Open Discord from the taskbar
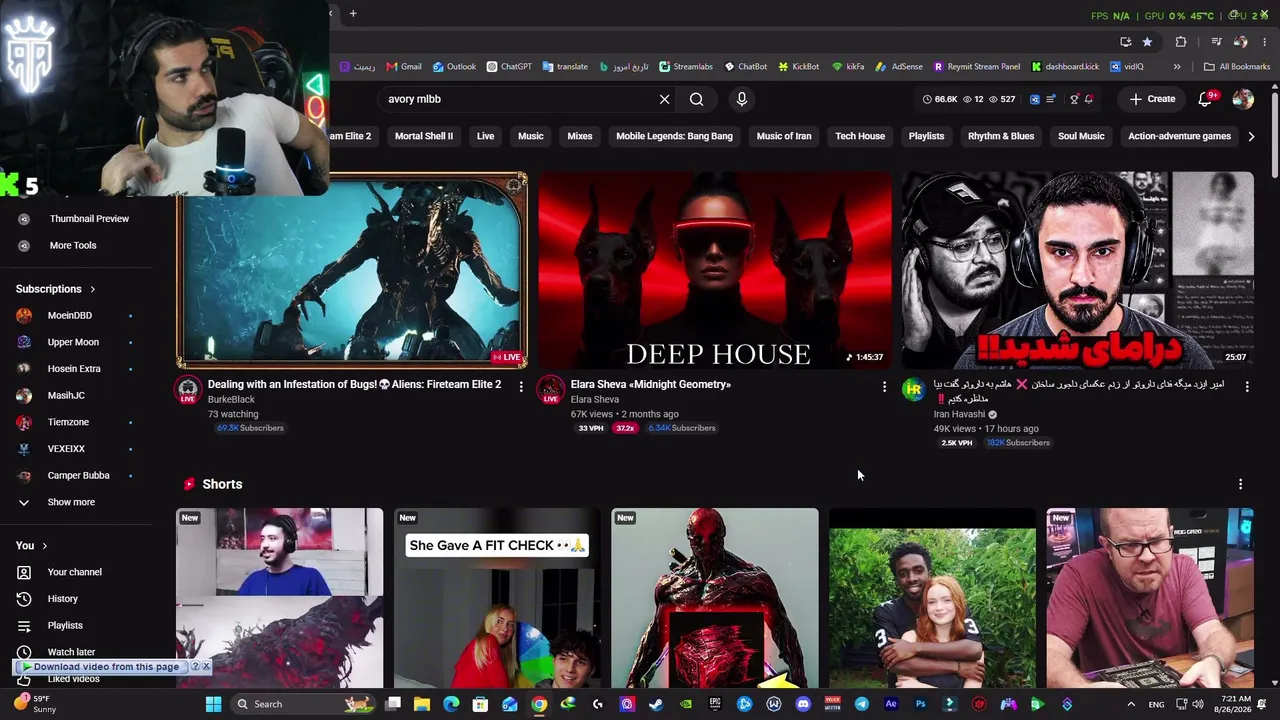Screen dimensions: 1280x720 pyautogui.click(x=803, y=704)
